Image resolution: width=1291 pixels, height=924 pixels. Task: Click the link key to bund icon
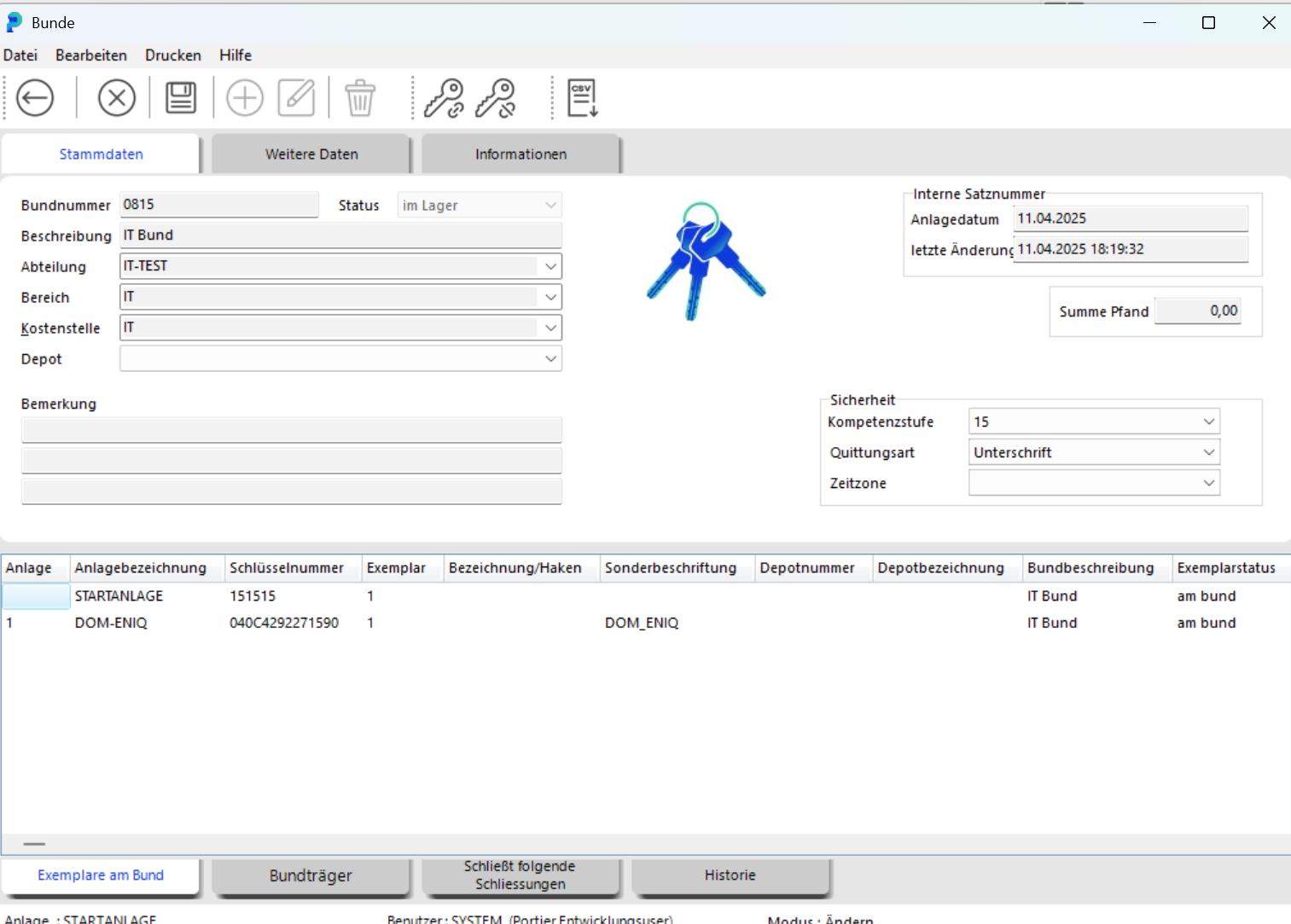point(444,98)
